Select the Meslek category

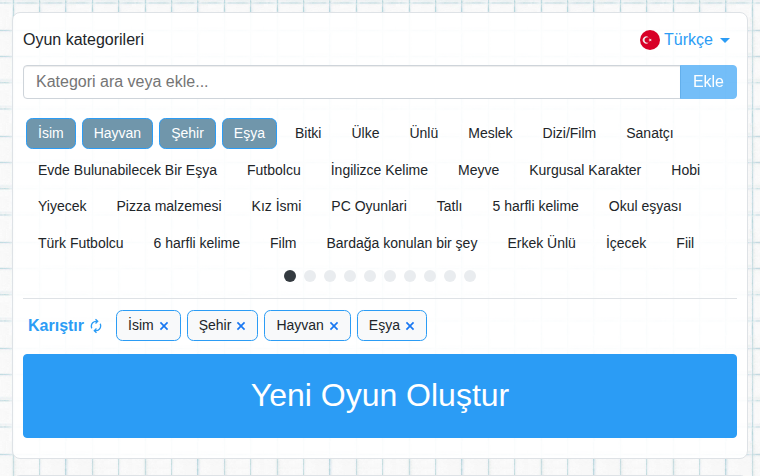click(x=490, y=133)
